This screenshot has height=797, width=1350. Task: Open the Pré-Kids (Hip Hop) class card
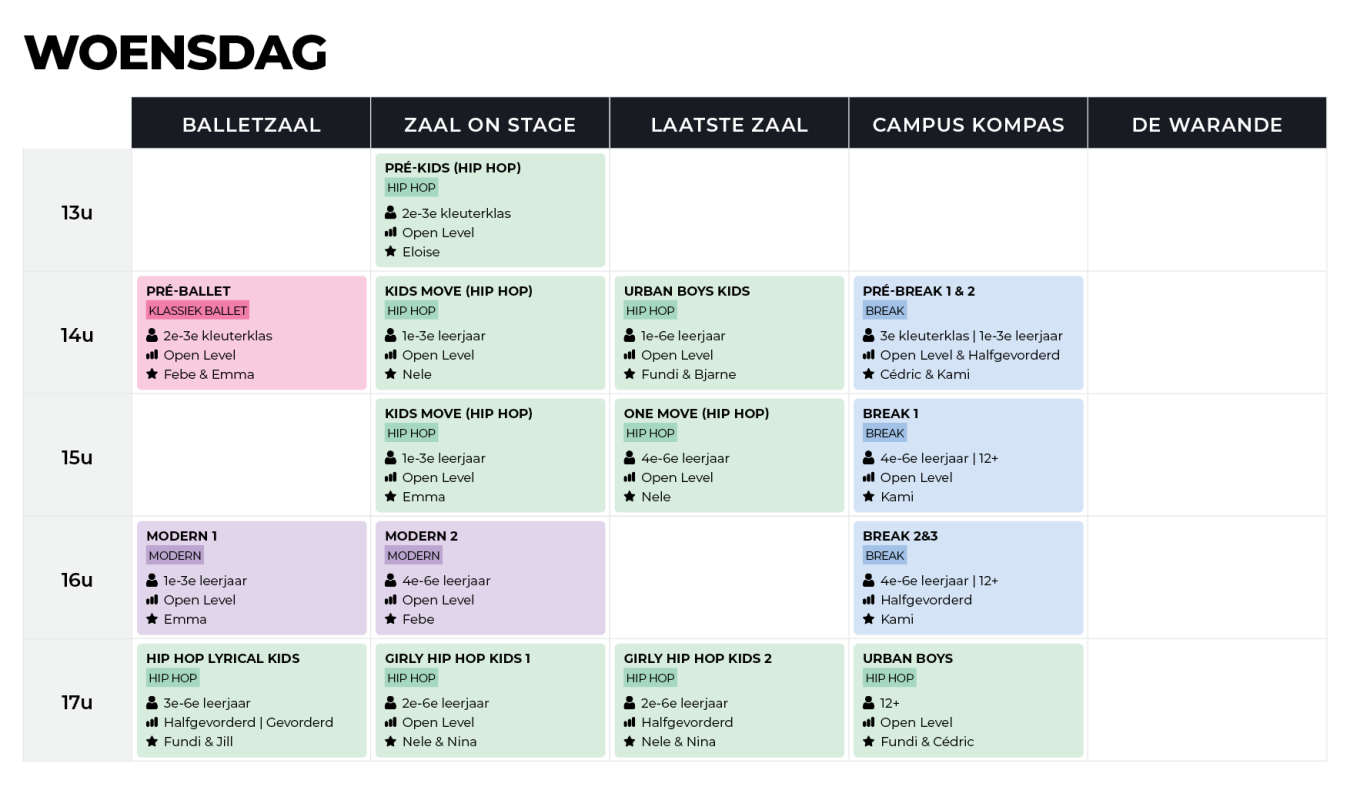(x=490, y=210)
